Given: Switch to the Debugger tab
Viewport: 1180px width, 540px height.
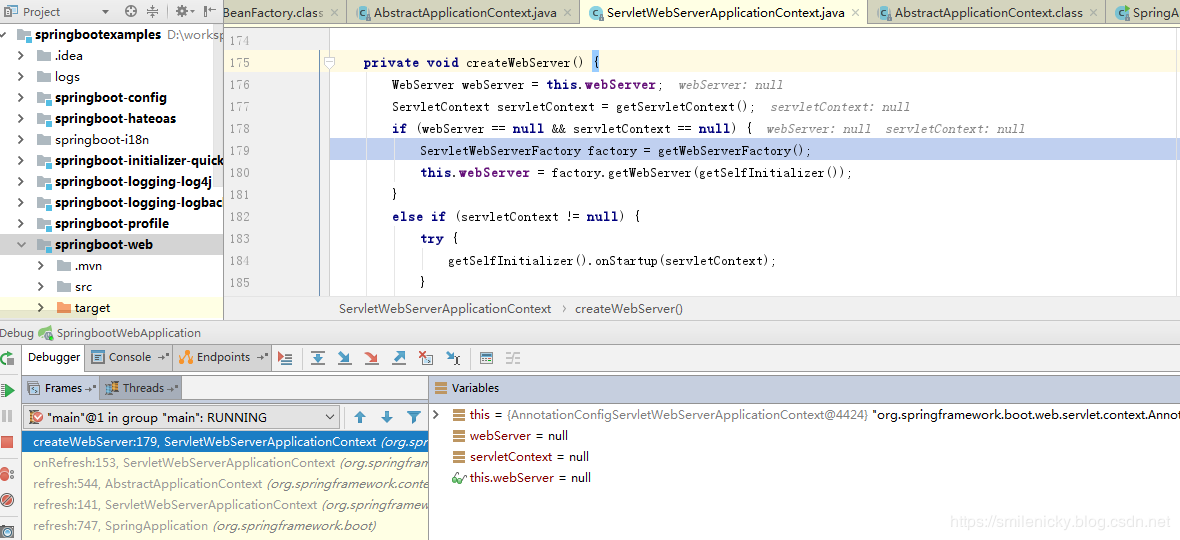Looking at the screenshot, I should (x=54, y=357).
